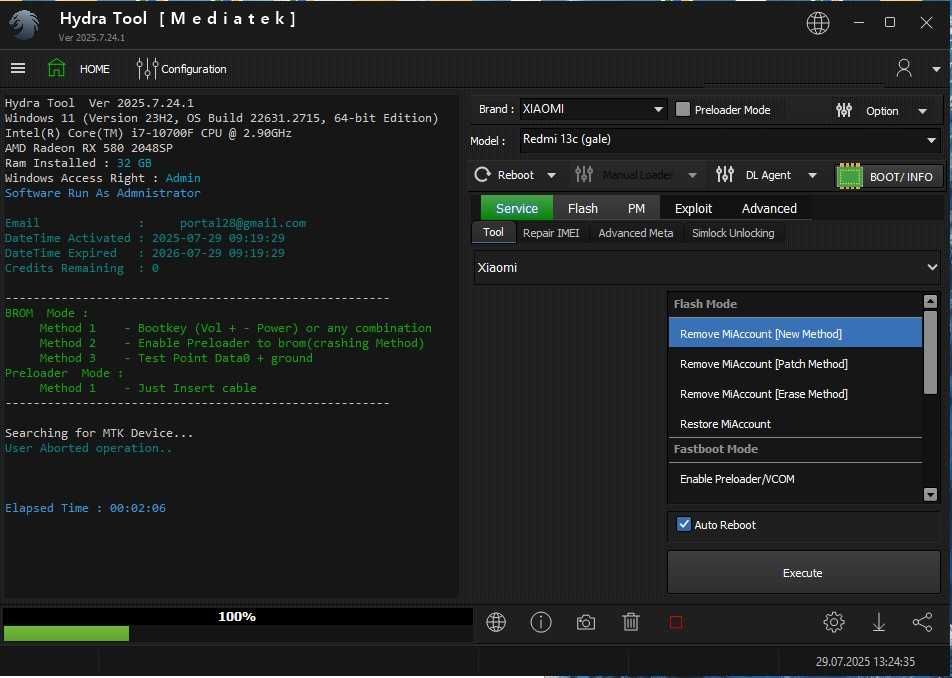Click the globe language icon in title bar
This screenshot has height=678, width=952.
(x=818, y=23)
